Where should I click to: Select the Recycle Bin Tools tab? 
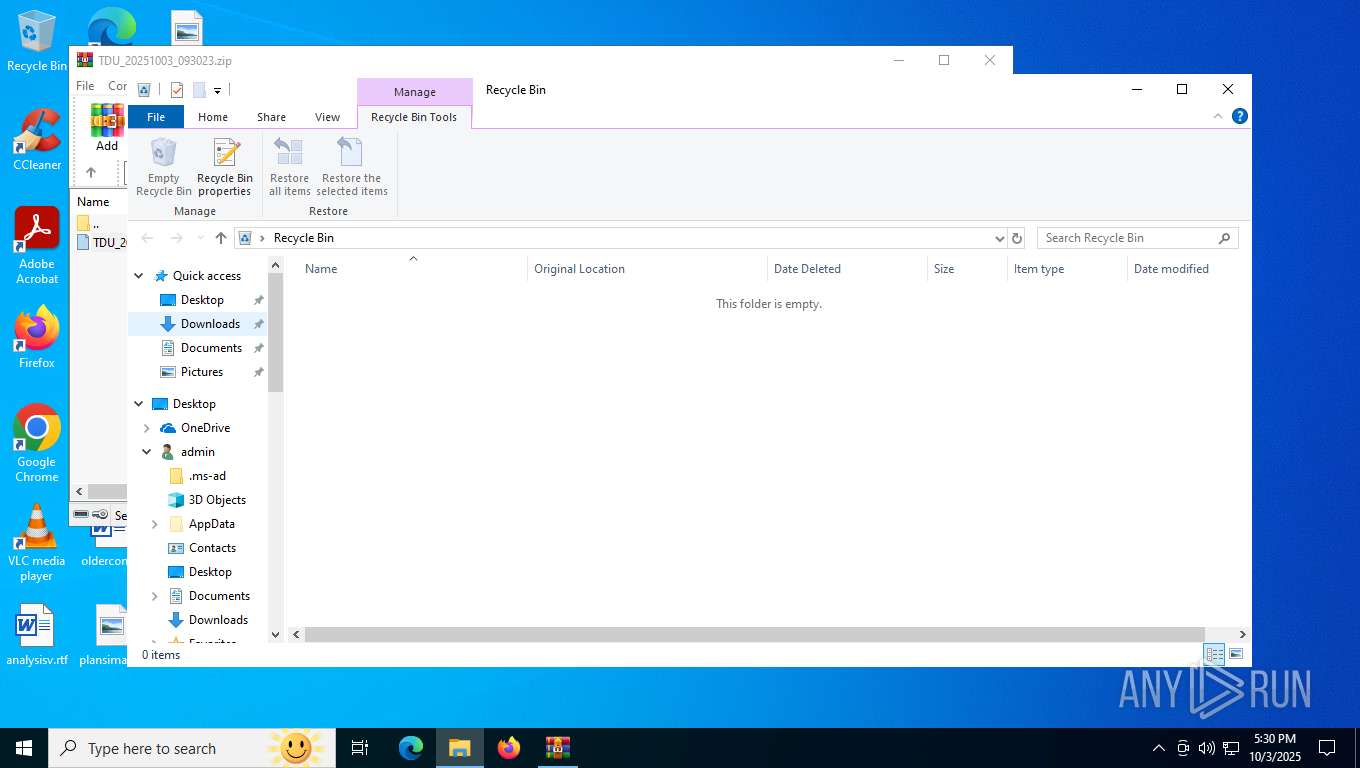(x=414, y=117)
